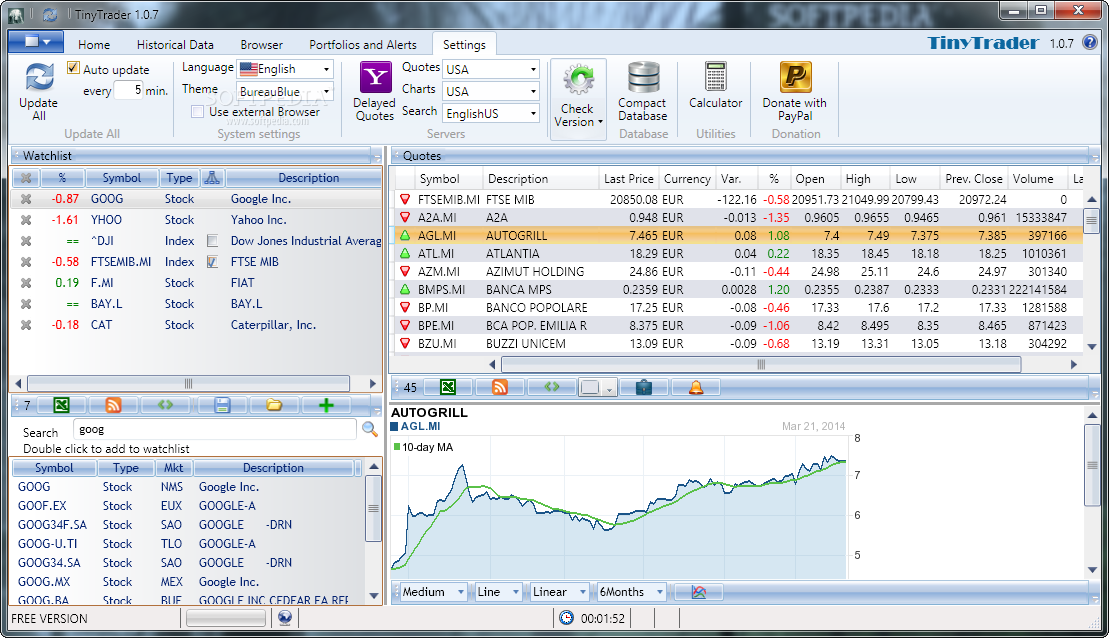Click Donate with PayPal icon

(796, 77)
